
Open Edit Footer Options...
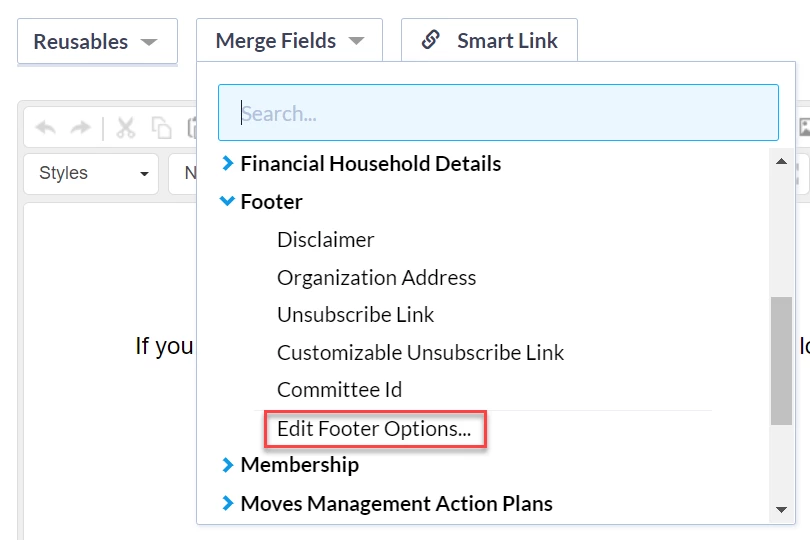coord(373,429)
